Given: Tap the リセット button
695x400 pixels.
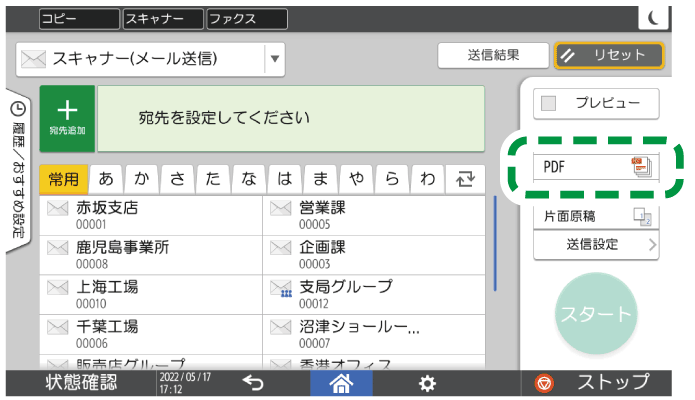Looking at the screenshot, I should (609, 55).
